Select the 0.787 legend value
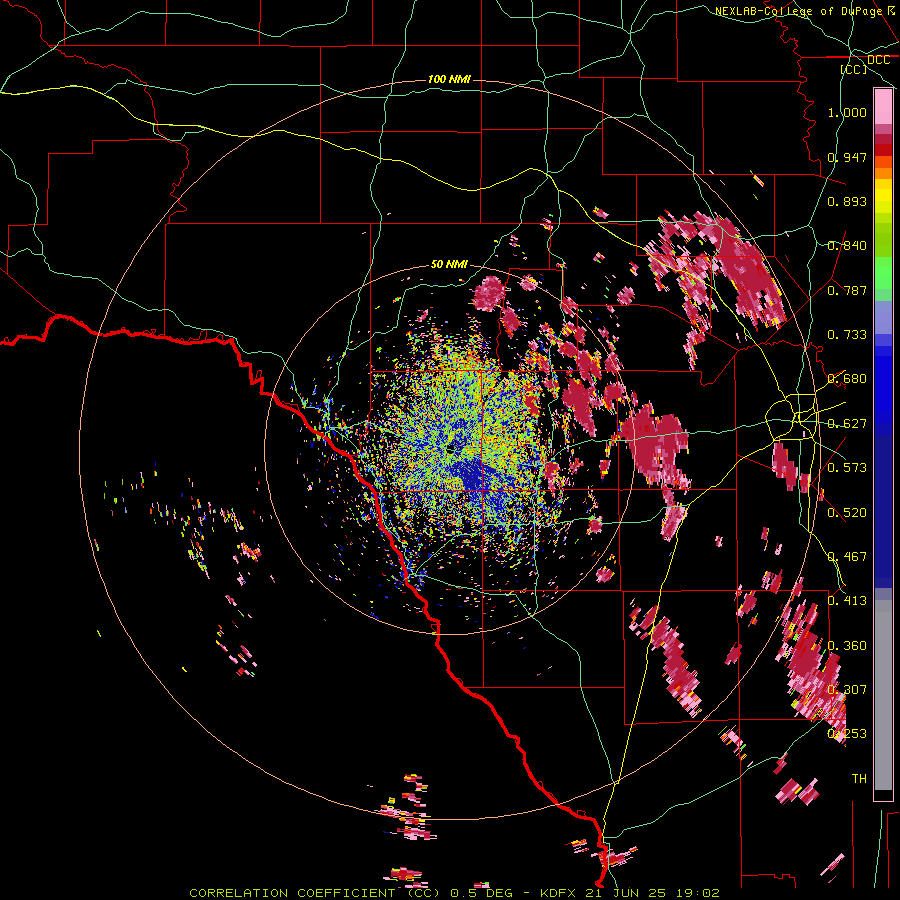The height and width of the screenshot is (900, 900). click(x=847, y=290)
